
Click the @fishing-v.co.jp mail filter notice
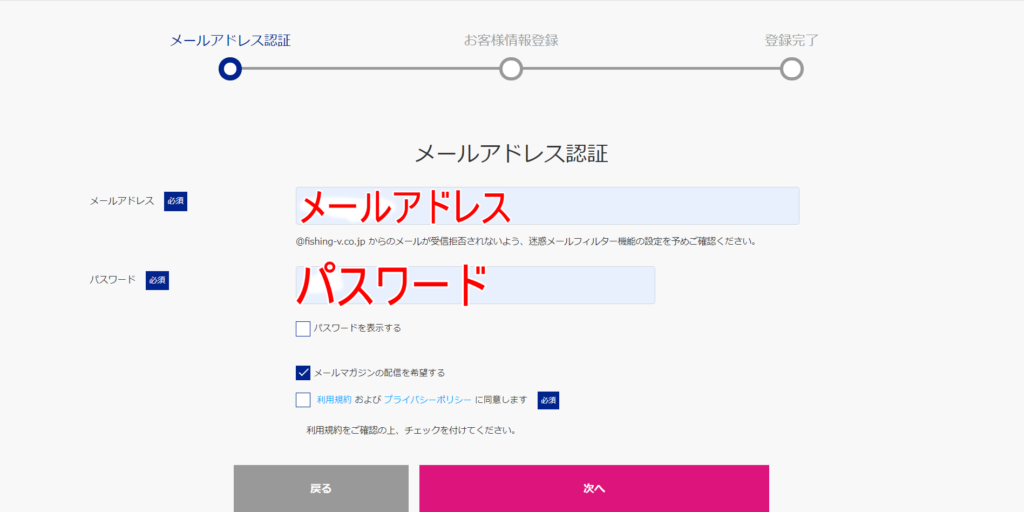pyautogui.click(x=526, y=241)
